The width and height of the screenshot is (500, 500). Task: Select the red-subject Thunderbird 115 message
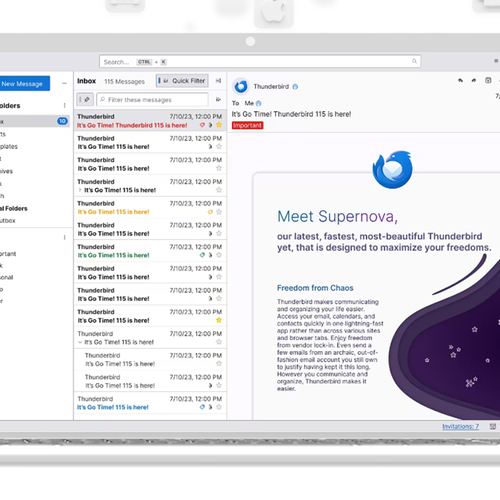click(150, 121)
